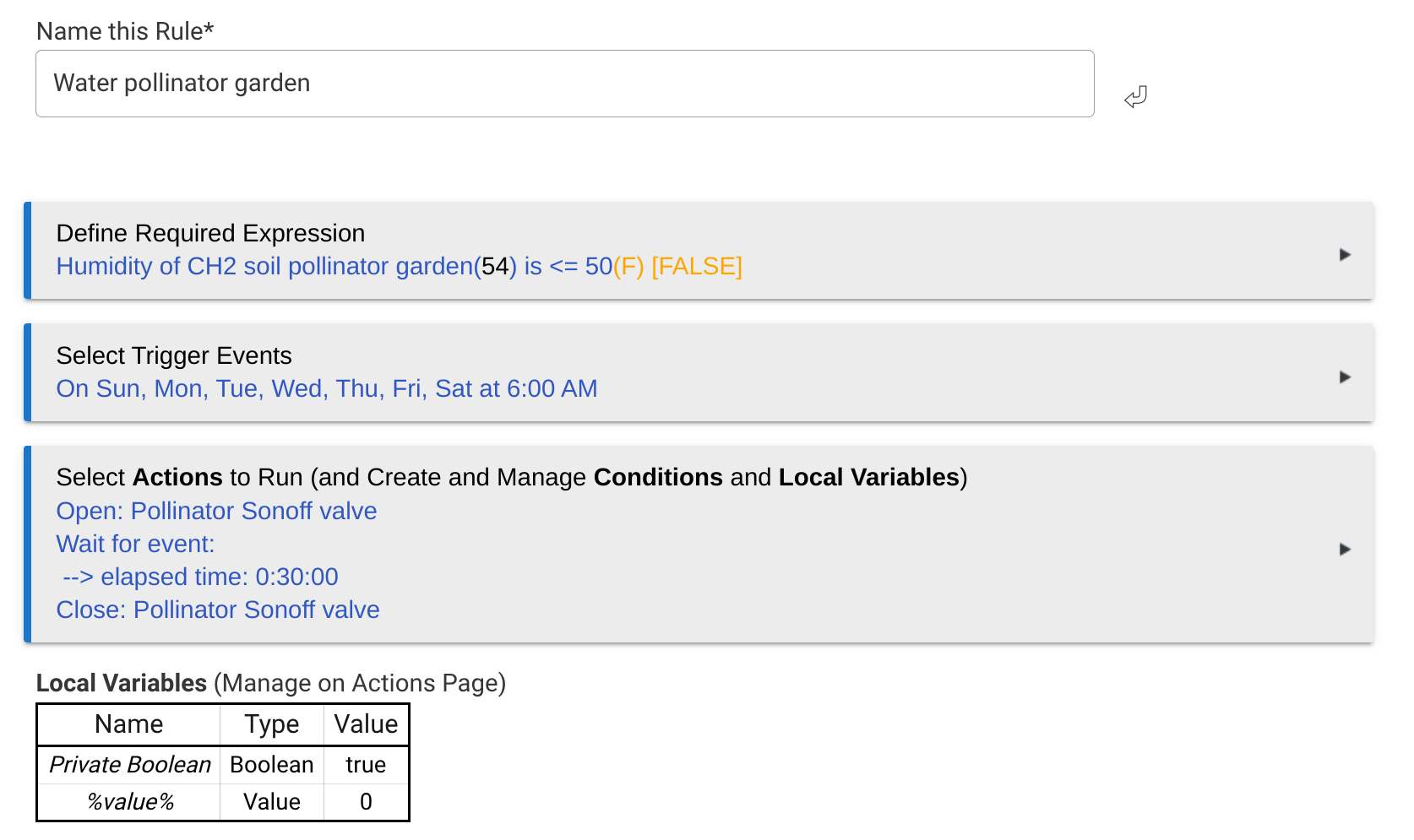Click the 'Name this Rule*' label
The image size is (1414, 840).
tap(125, 31)
